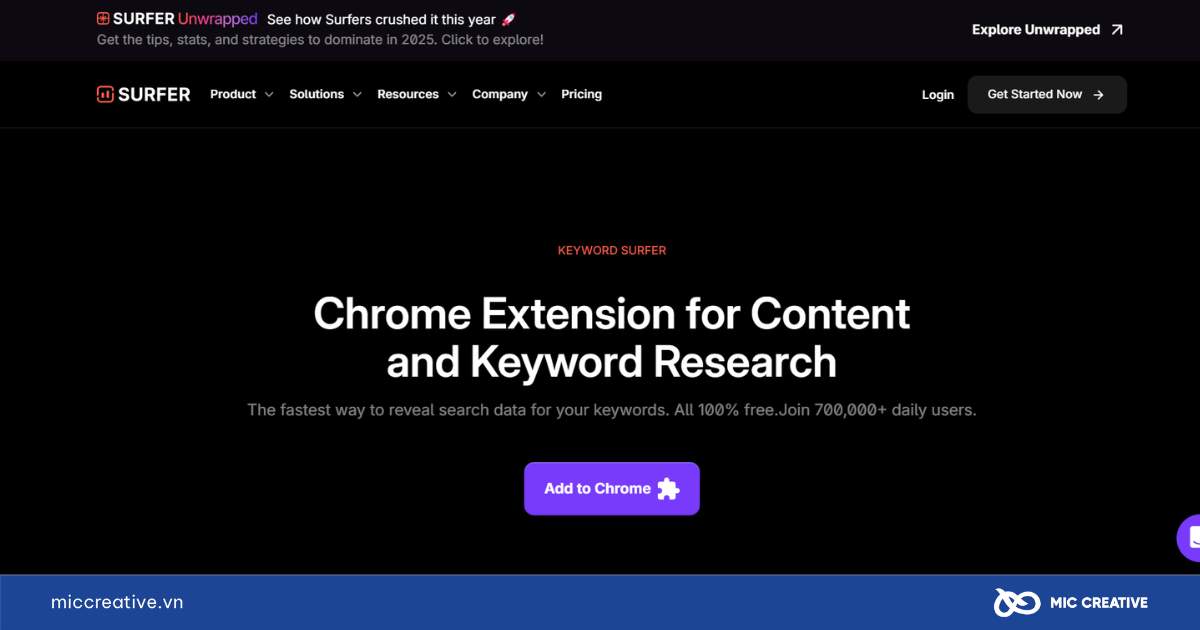Viewport: 1200px width, 630px height.
Task: Click the KEYWORD SURFER label
Action: coord(612,250)
